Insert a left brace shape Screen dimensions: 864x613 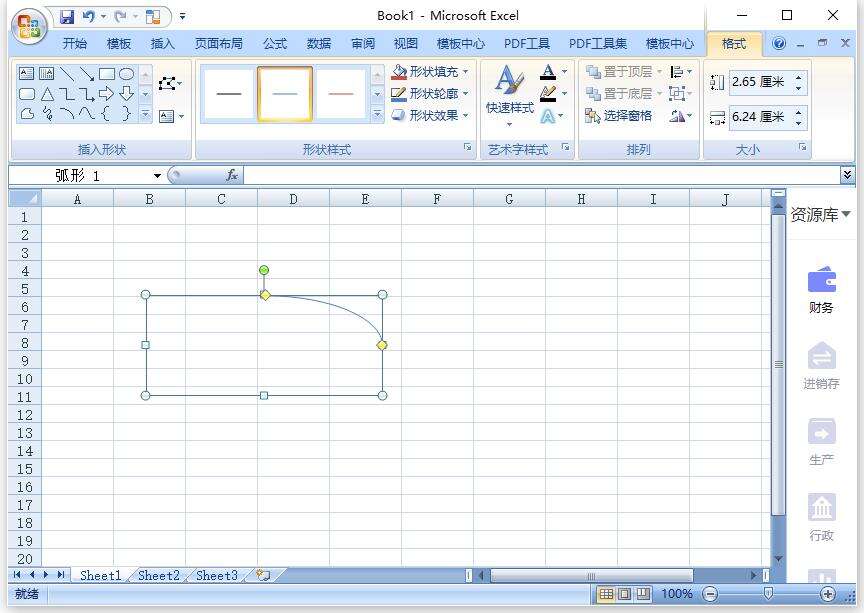107,114
